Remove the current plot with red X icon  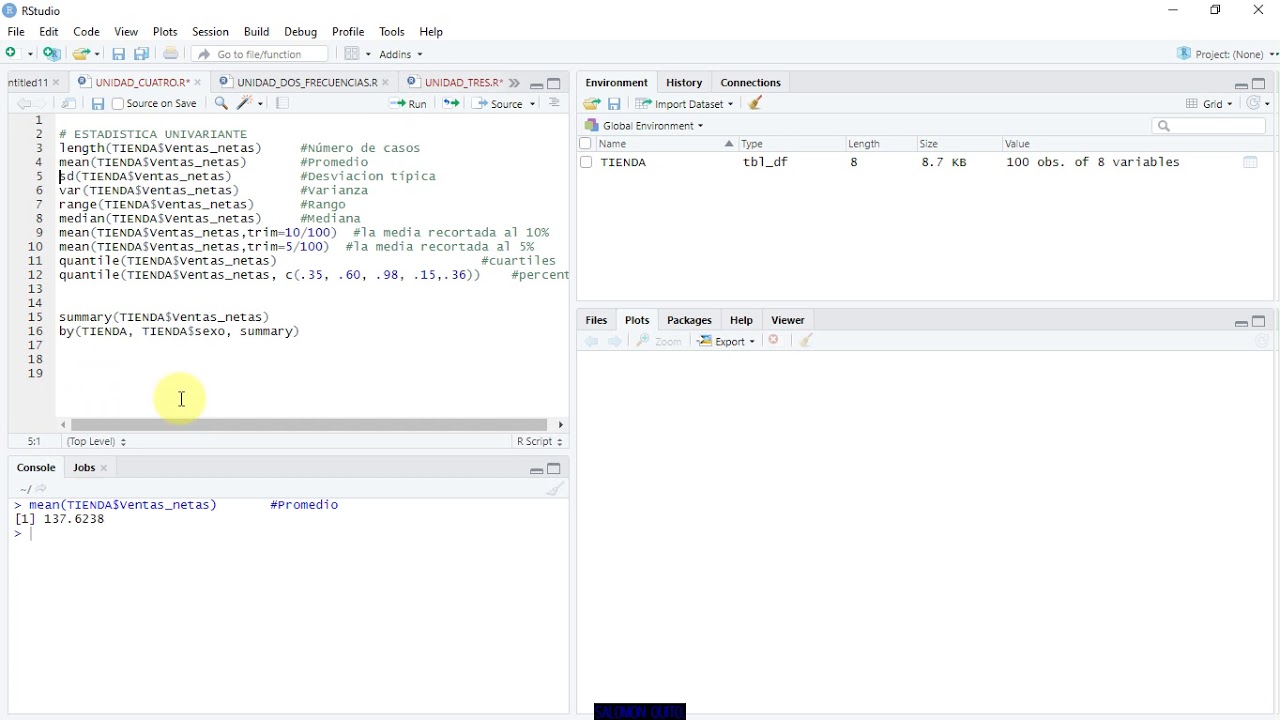(774, 341)
